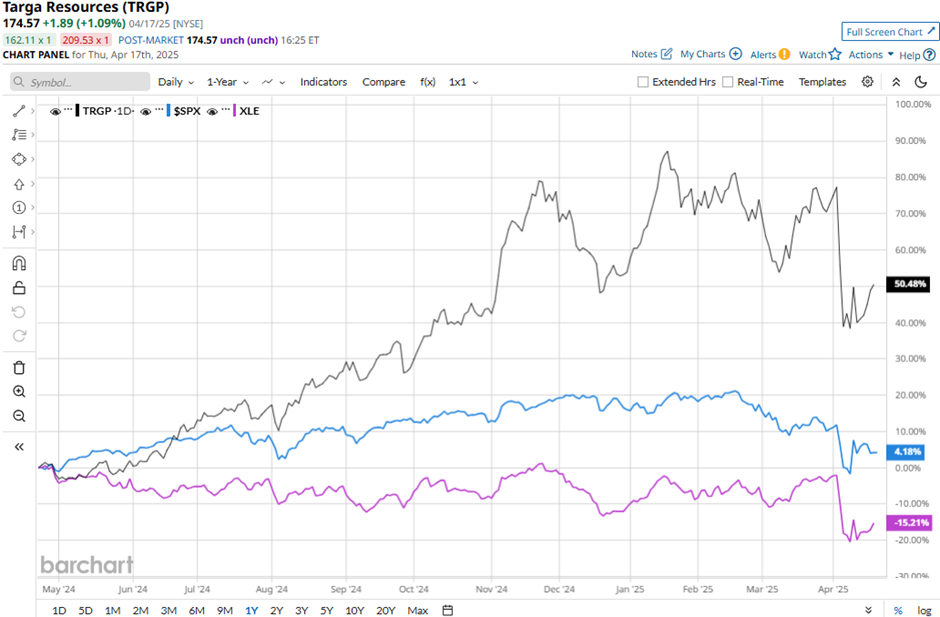Select the 20Y time range
This screenshot has width=940, height=617.
pos(385,610)
